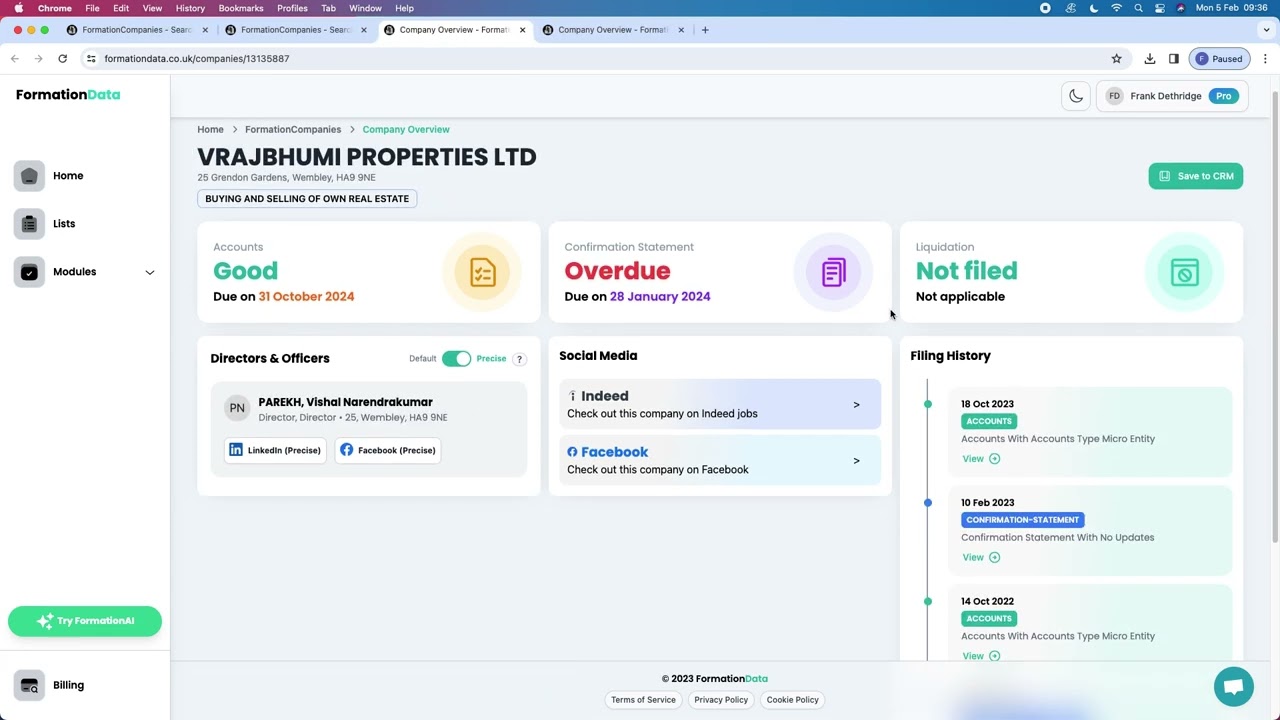Switch to second FormationCompanies tab
Screen dimensions: 1280x720
point(295,30)
